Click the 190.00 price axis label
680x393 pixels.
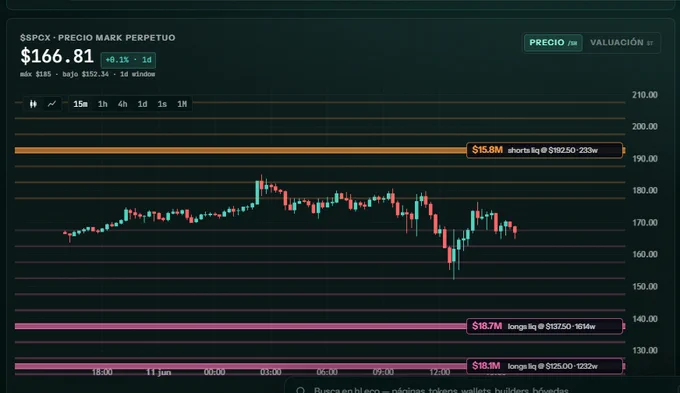pyautogui.click(x=644, y=159)
